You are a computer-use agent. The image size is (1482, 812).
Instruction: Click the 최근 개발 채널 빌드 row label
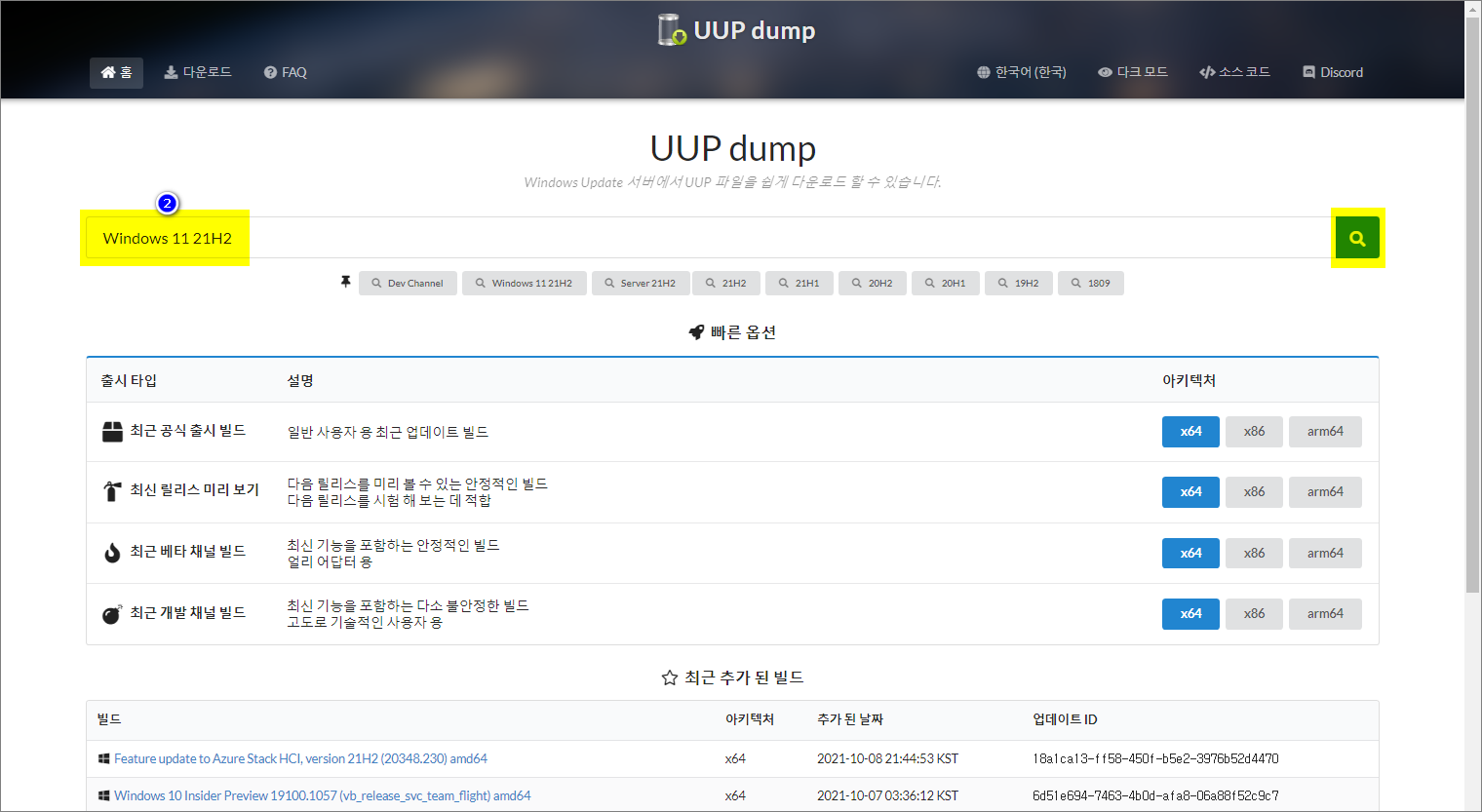click(188, 613)
